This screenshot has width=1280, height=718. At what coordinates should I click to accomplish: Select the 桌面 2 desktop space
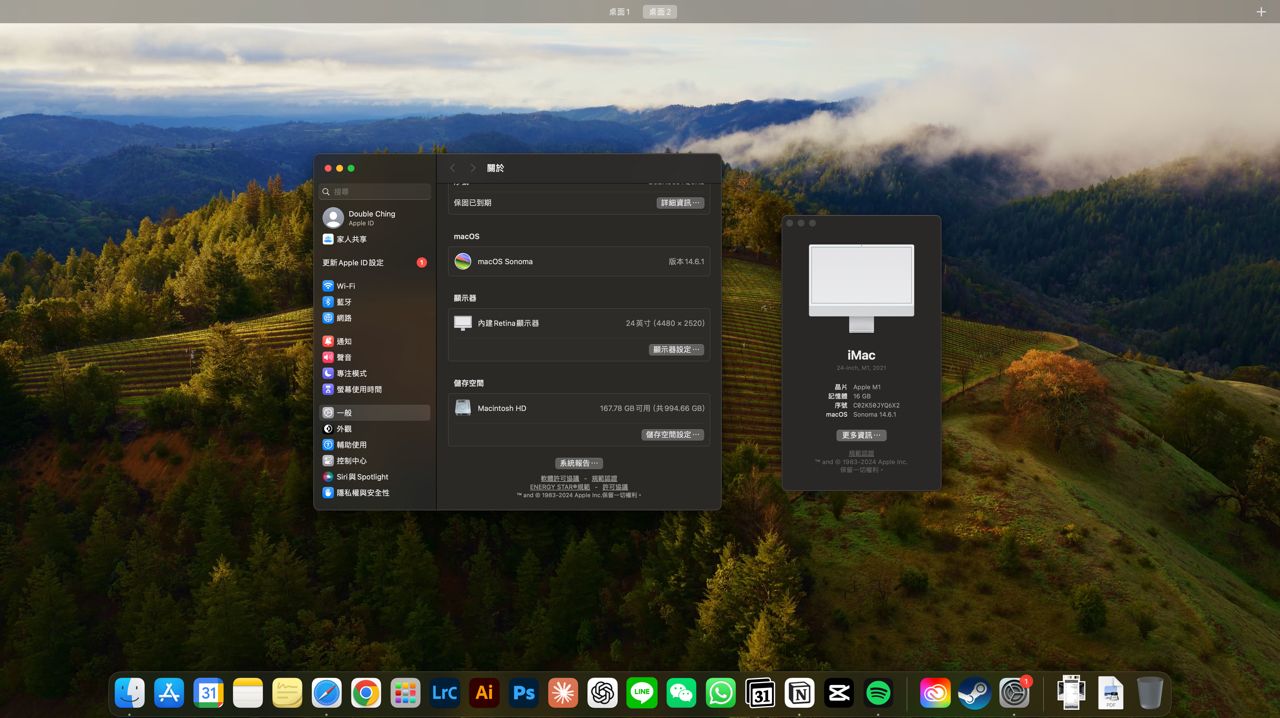(x=659, y=12)
